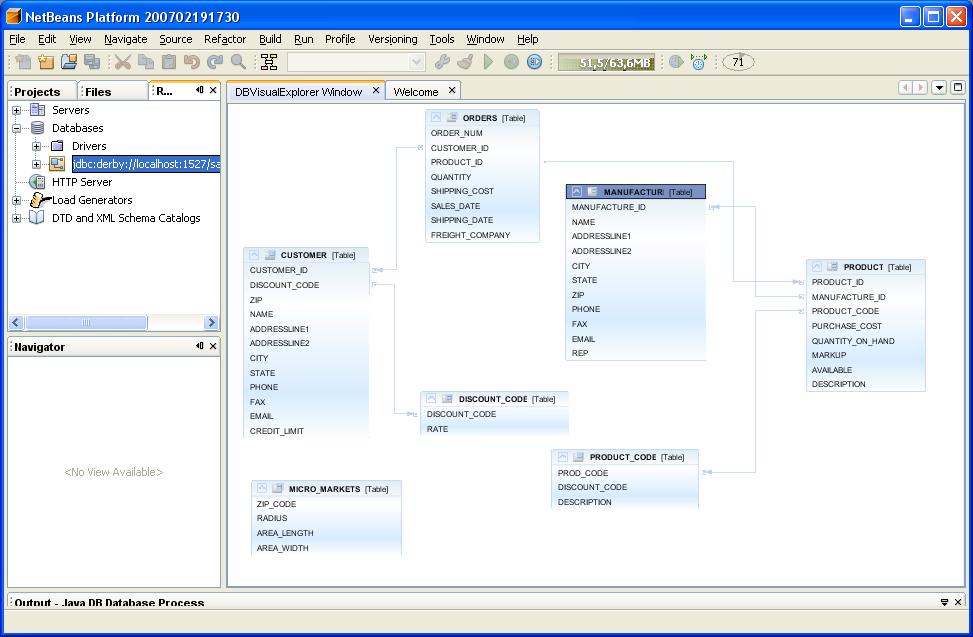
Task: Close the Navigator panel
Action: [x=213, y=346]
